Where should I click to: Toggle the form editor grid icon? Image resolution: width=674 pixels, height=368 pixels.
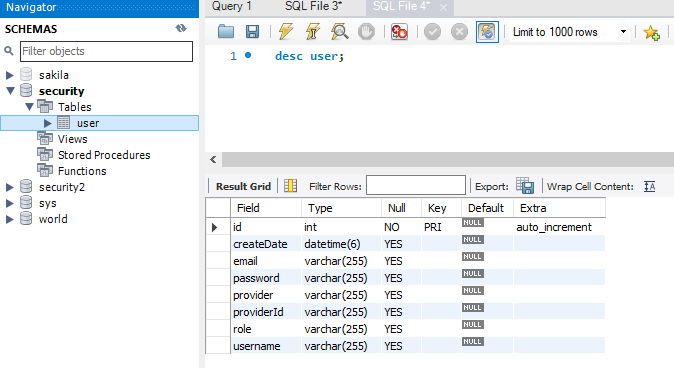click(x=291, y=186)
